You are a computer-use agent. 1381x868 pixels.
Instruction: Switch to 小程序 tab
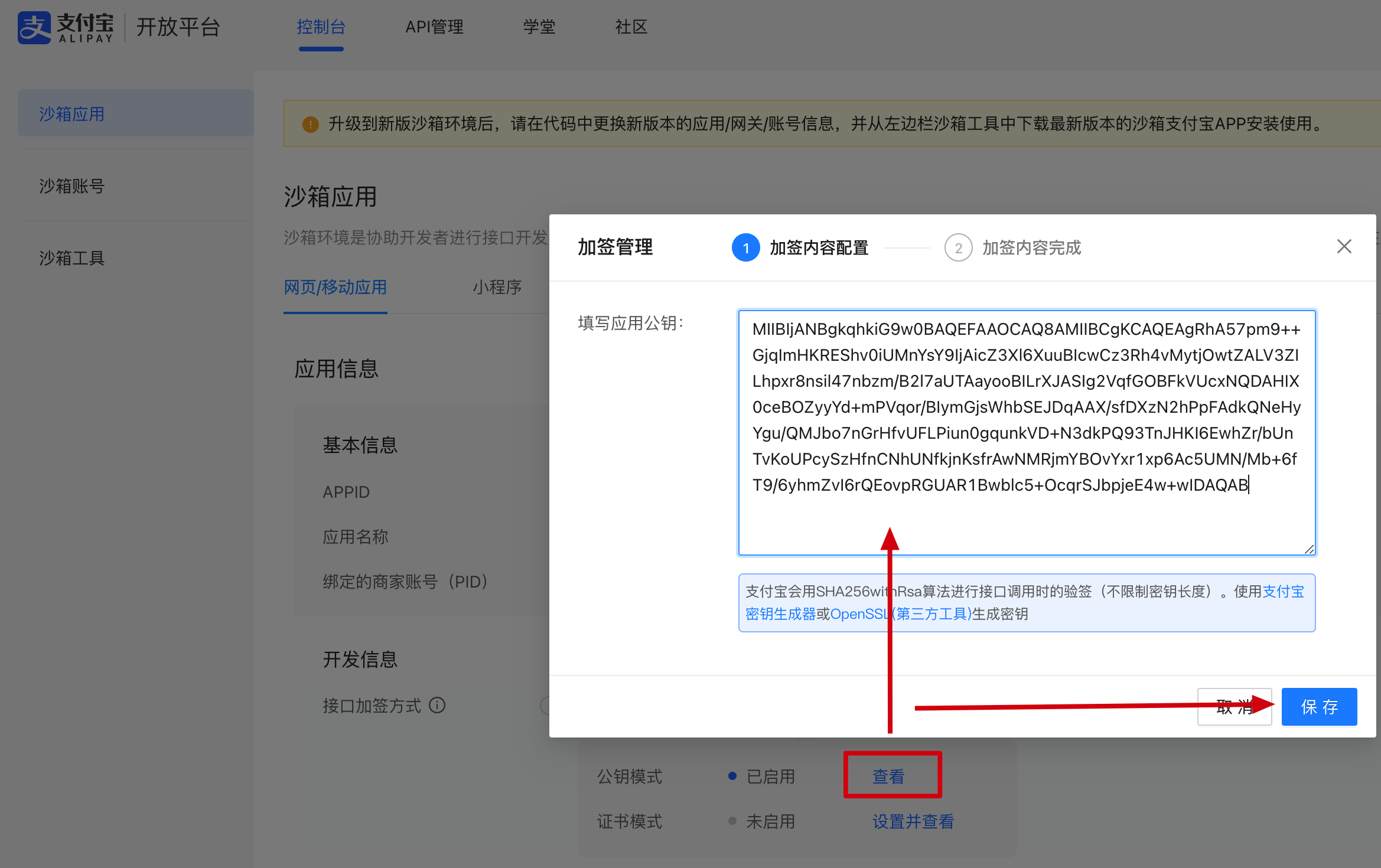(497, 288)
